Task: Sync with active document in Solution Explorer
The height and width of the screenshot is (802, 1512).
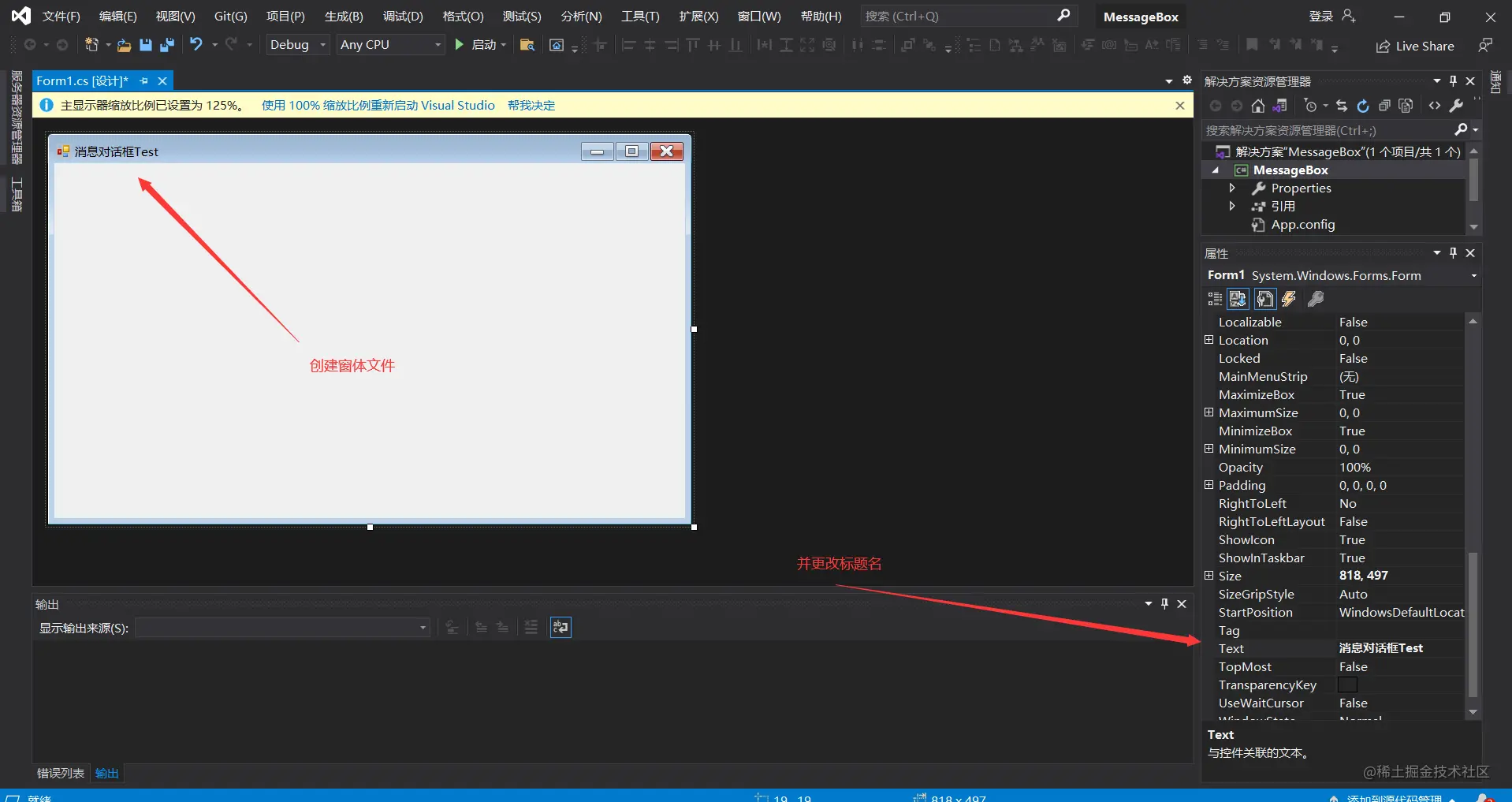Action: coord(1342,106)
